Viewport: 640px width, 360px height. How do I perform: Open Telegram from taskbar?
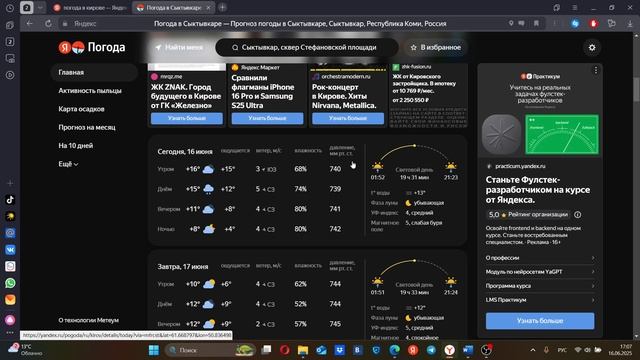pyautogui.click(x=431, y=350)
